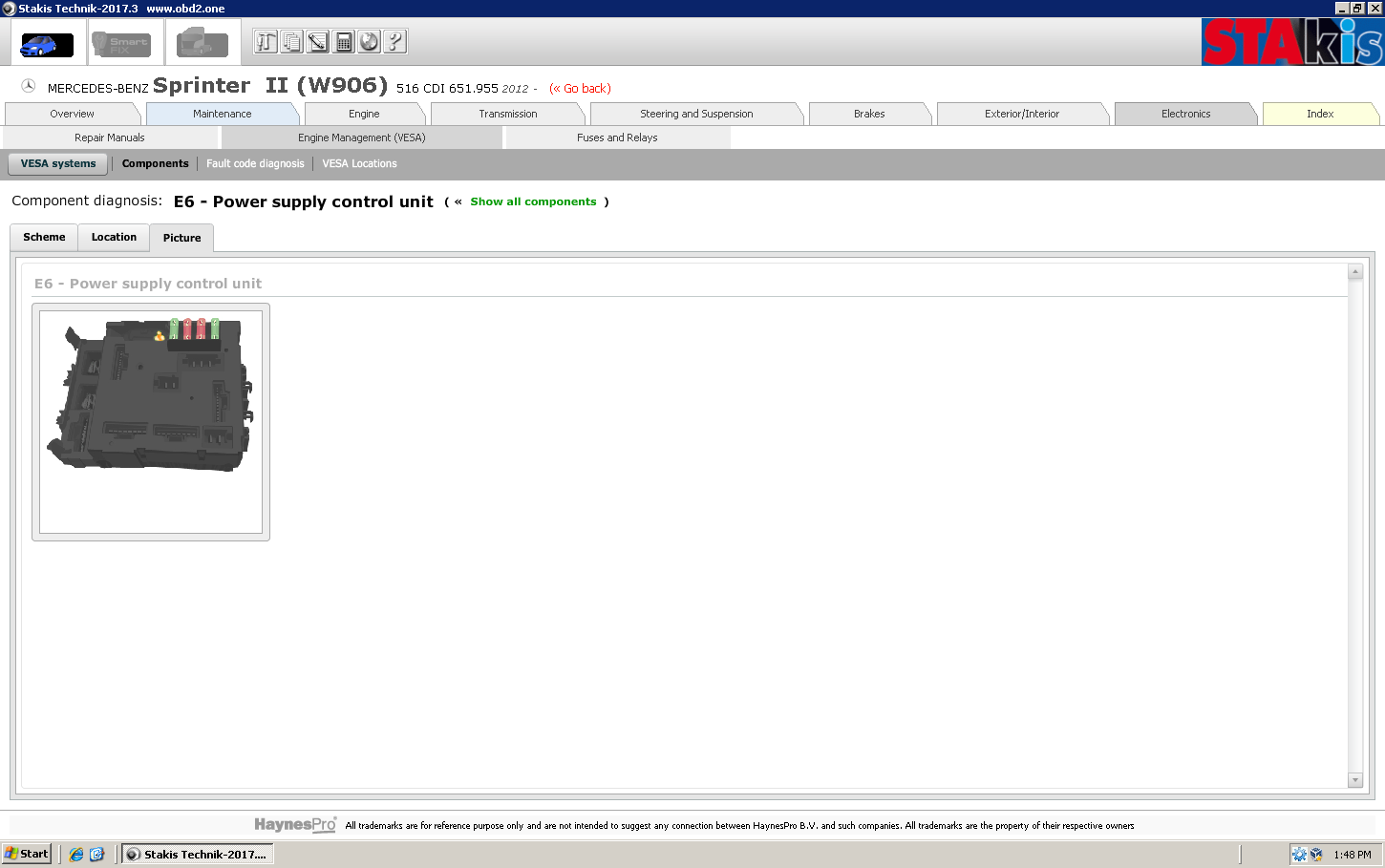Select the blue car vehicle icon
This screenshot has width=1385, height=868.
pos(48,44)
